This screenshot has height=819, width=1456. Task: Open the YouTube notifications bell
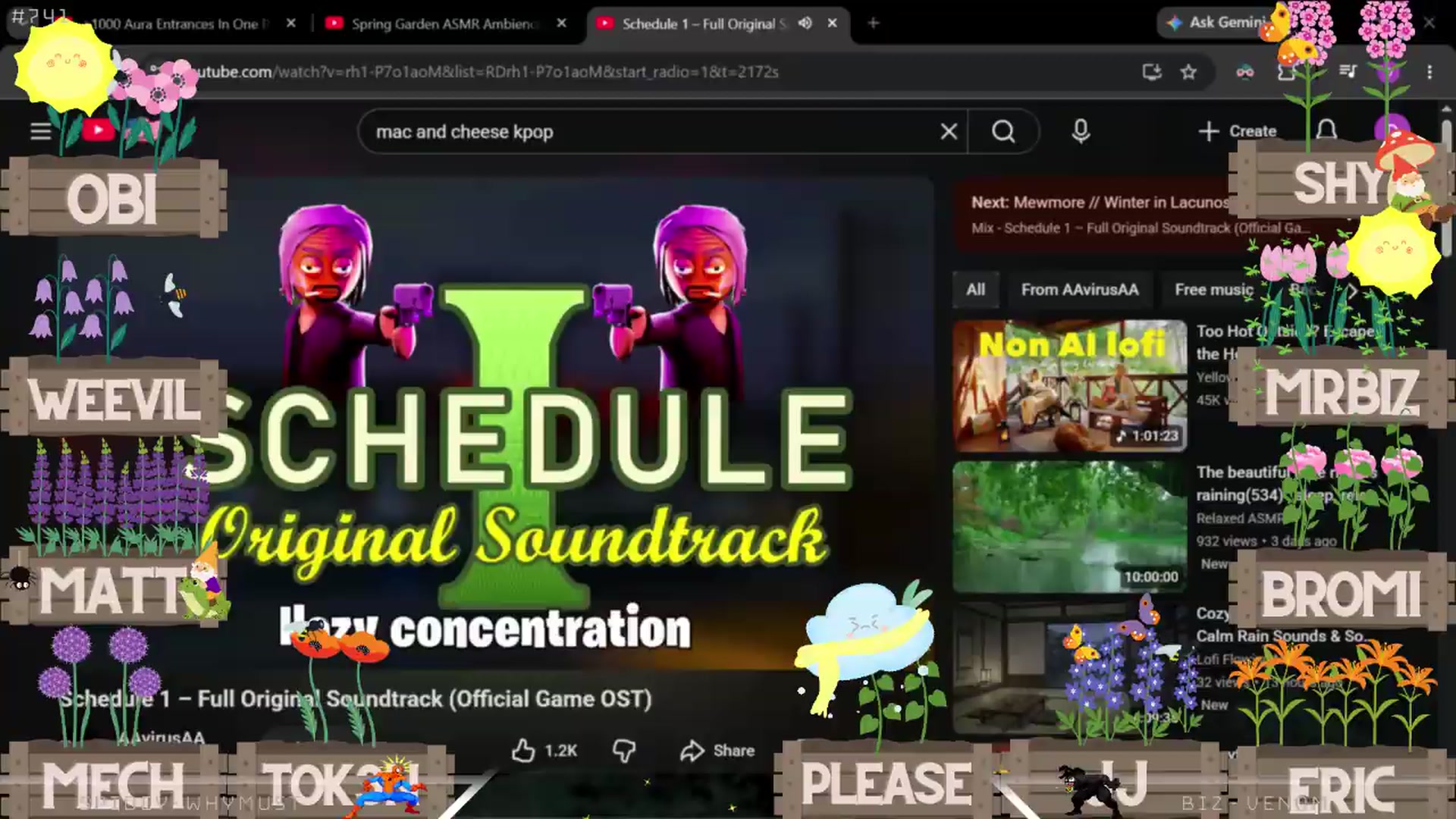(1326, 130)
